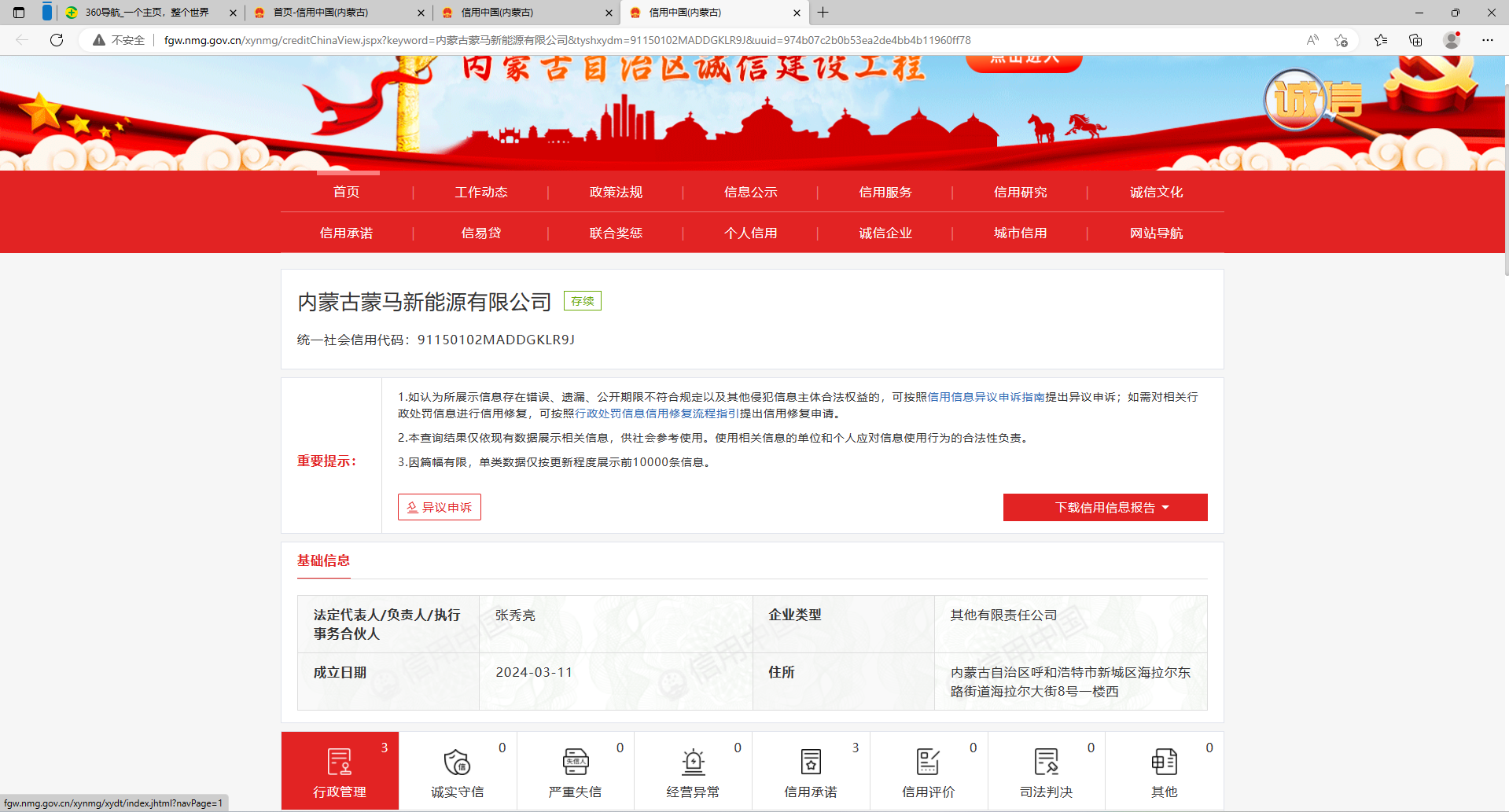Screen dimensions: 1509x812
Task: Open the favorites list icon
Action: click(x=1381, y=40)
